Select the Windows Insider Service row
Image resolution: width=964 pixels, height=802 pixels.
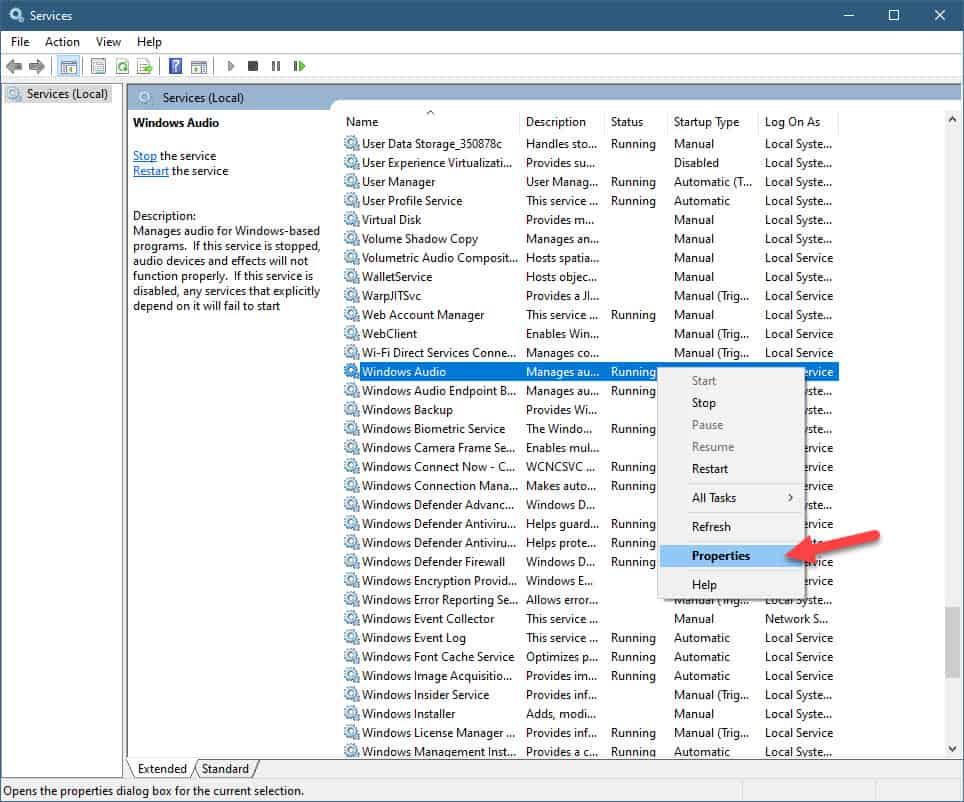point(590,694)
